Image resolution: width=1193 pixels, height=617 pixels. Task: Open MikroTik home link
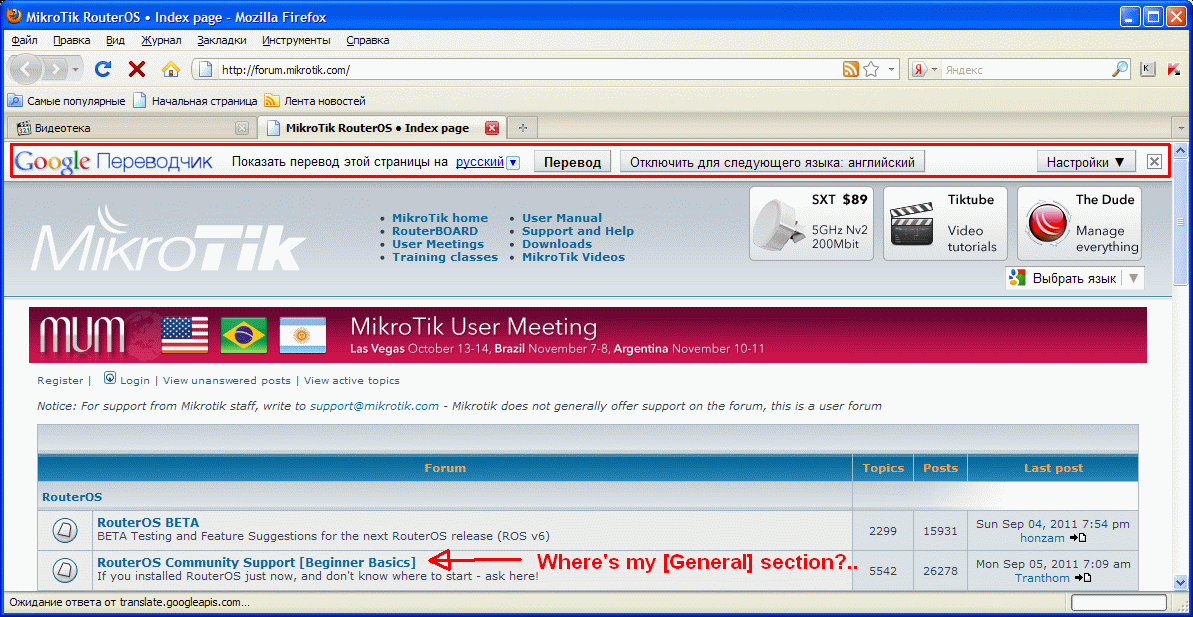pos(440,218)
